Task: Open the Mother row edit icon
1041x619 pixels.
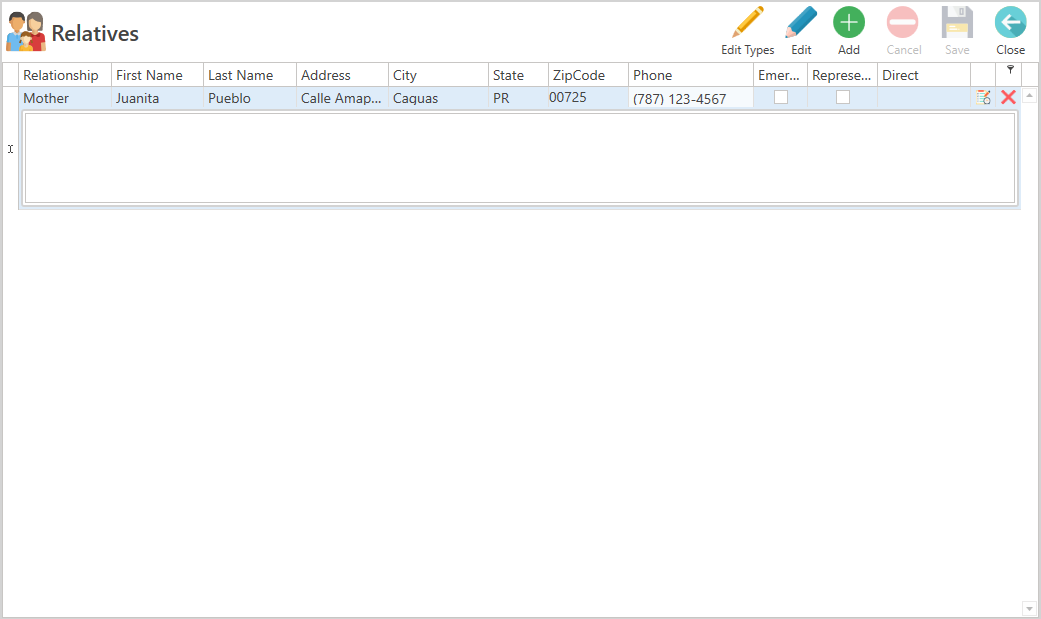Action: 983,98
